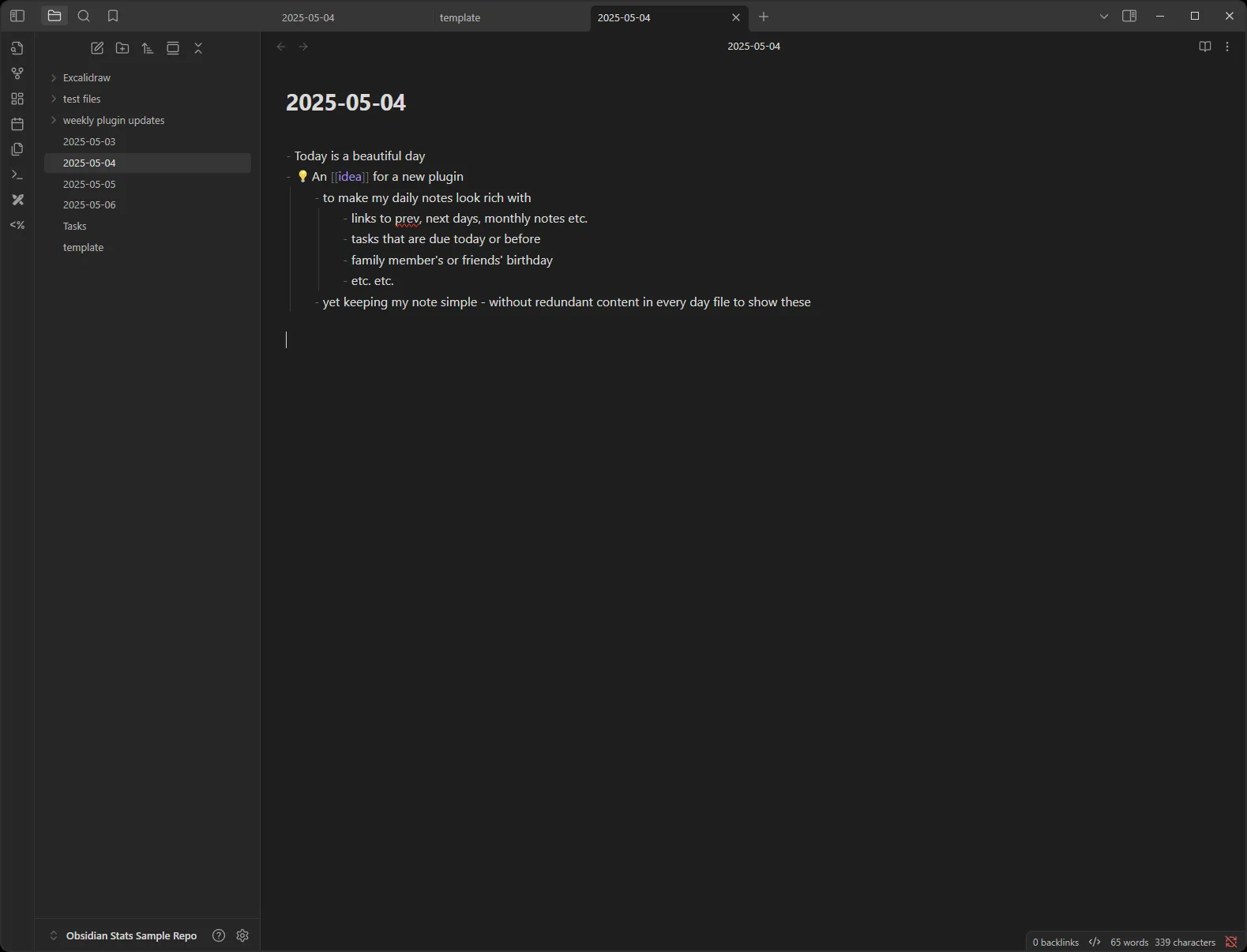Open the bookmarks pane icon

point(113,16)
